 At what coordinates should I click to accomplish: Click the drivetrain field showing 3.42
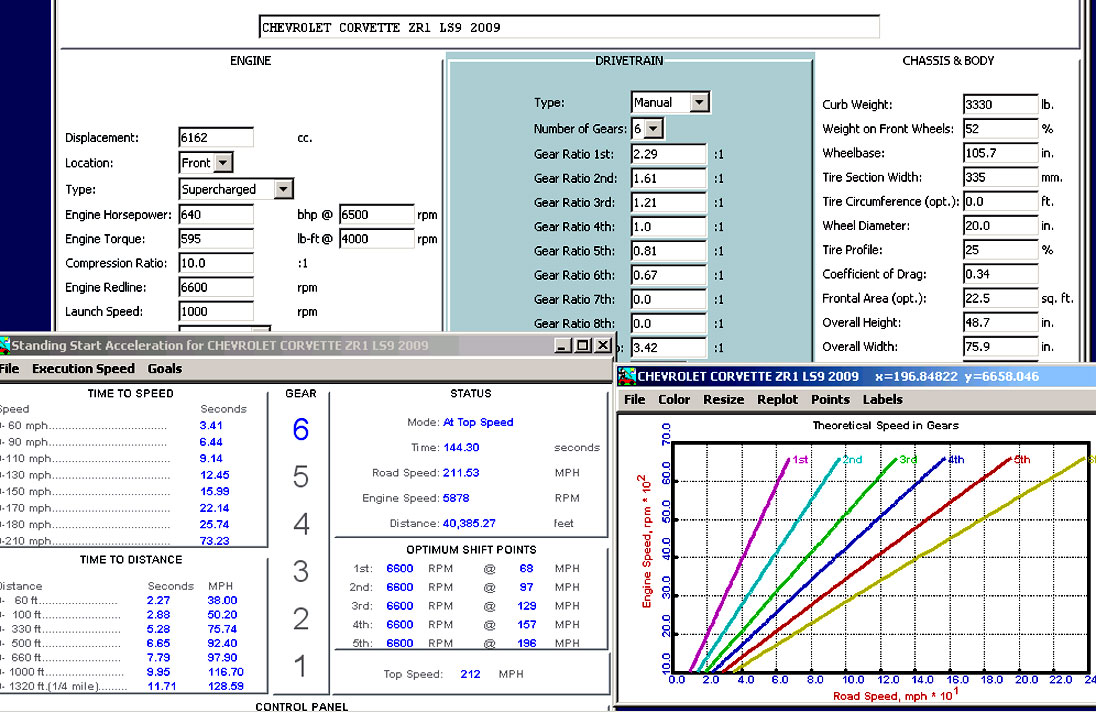668,347
